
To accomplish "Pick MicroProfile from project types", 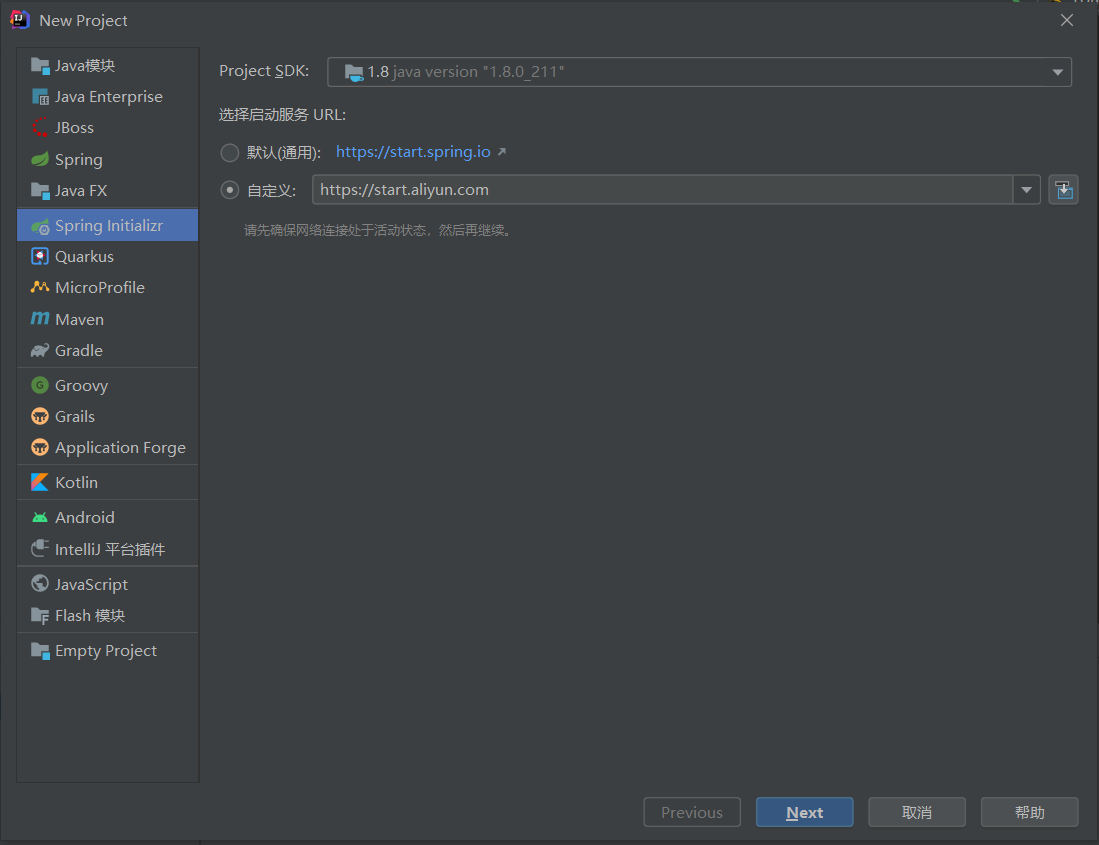I will [107, 287].
